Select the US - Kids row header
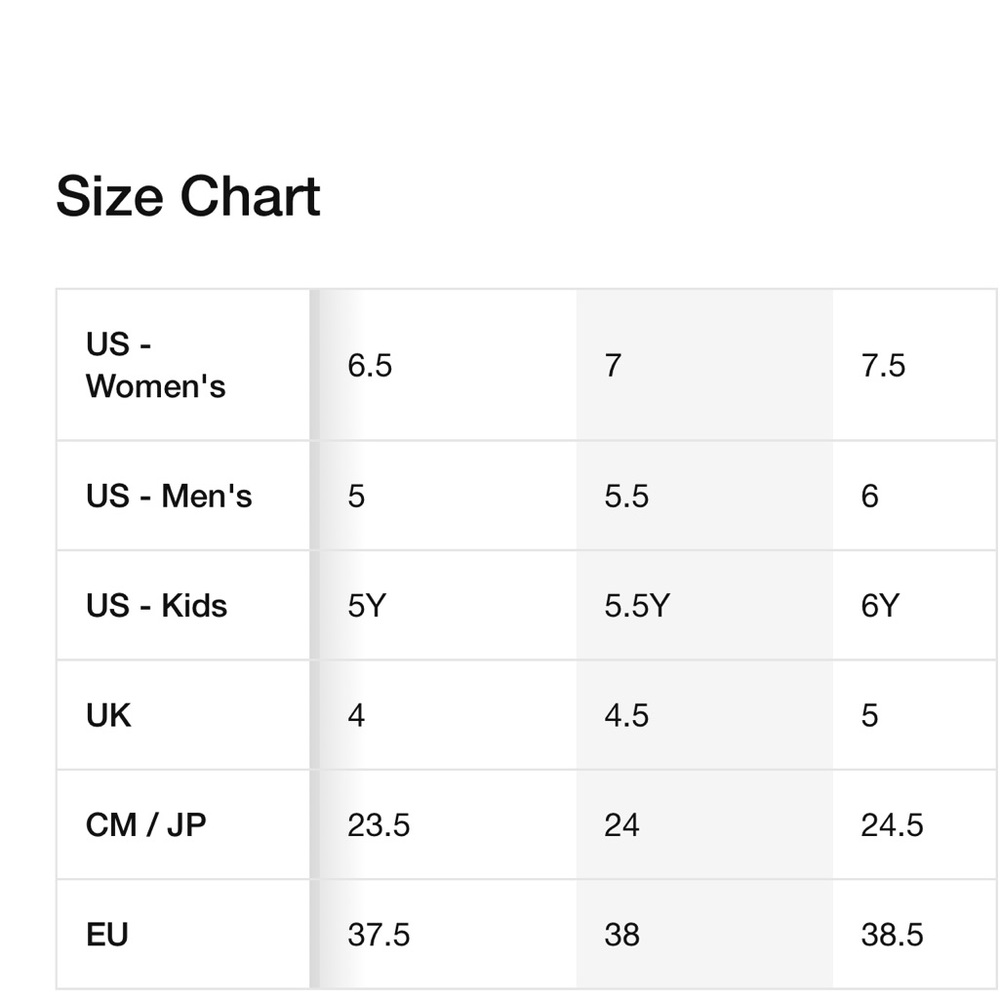Screen dimensions: 1000x1000 pyautogui.click(x=183, y=605)
